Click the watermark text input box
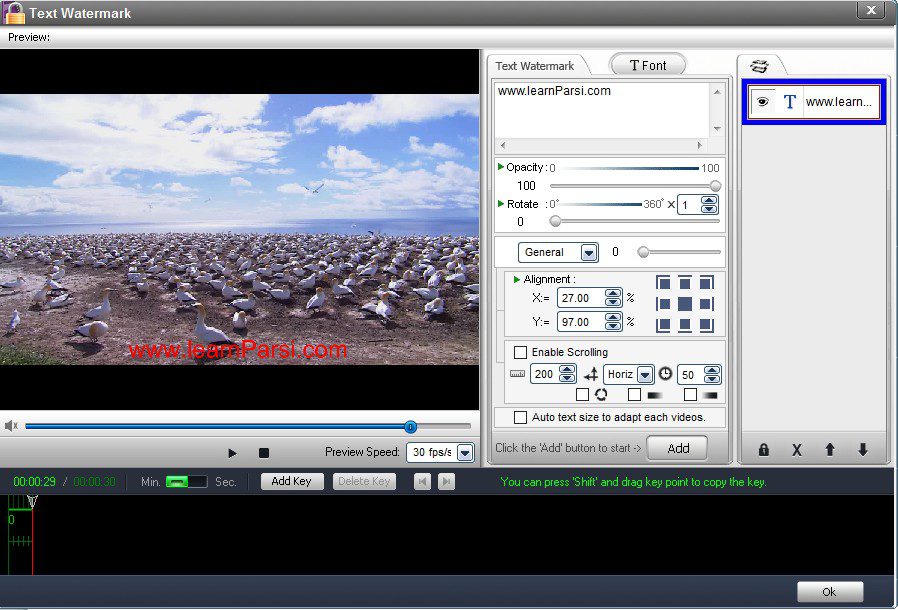The width and height of the screenshot is (898, 610). [602, 111]
